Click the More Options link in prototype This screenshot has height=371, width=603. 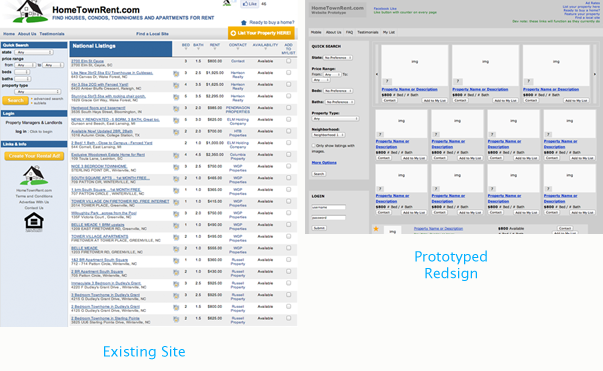[324, 163]
